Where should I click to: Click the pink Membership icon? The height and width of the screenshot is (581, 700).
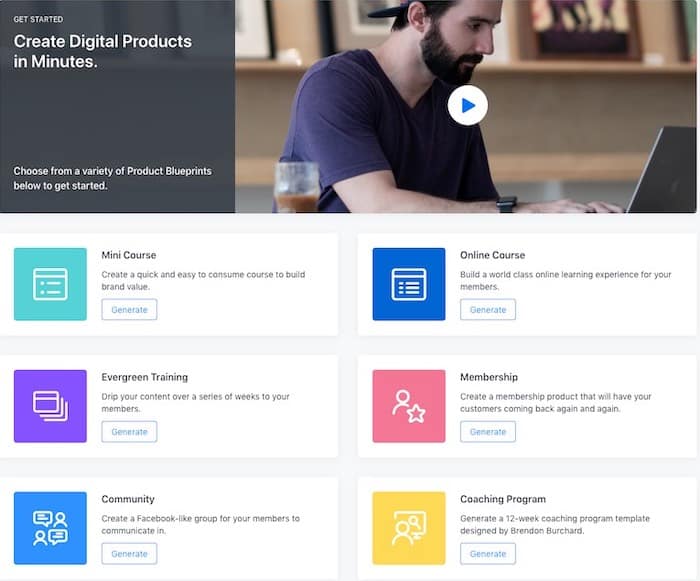click(x=409, y=406)
